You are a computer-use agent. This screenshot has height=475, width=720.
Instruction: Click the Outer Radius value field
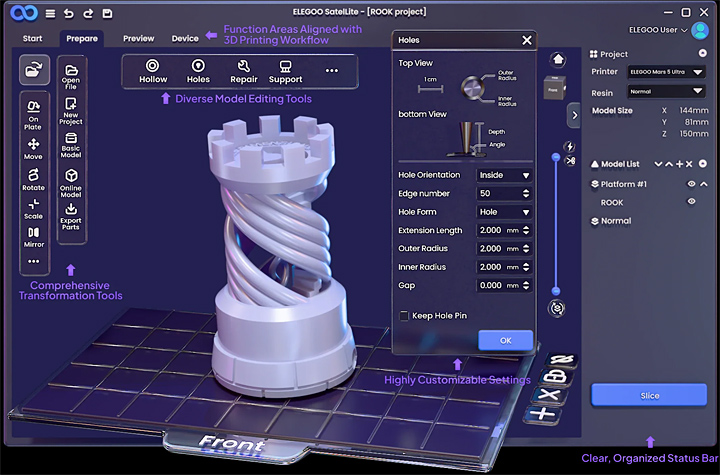tap(500, 249)
